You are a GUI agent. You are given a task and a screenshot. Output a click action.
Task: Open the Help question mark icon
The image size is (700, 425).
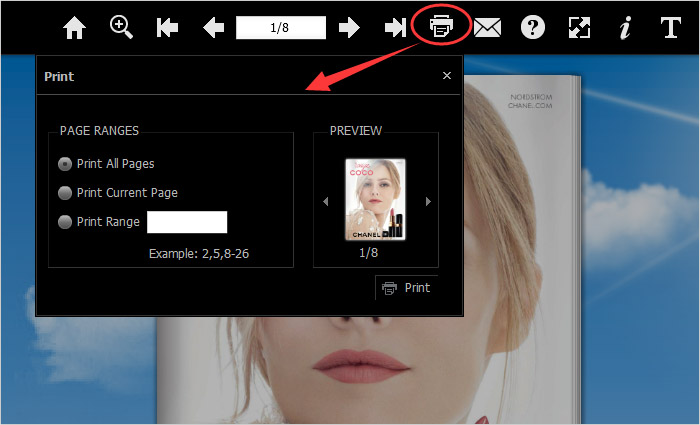[x=534, y=28]
